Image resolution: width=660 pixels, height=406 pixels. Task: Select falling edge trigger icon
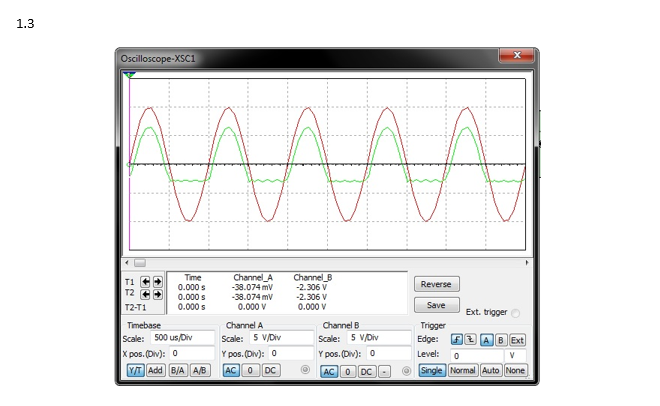coord(471,339)
